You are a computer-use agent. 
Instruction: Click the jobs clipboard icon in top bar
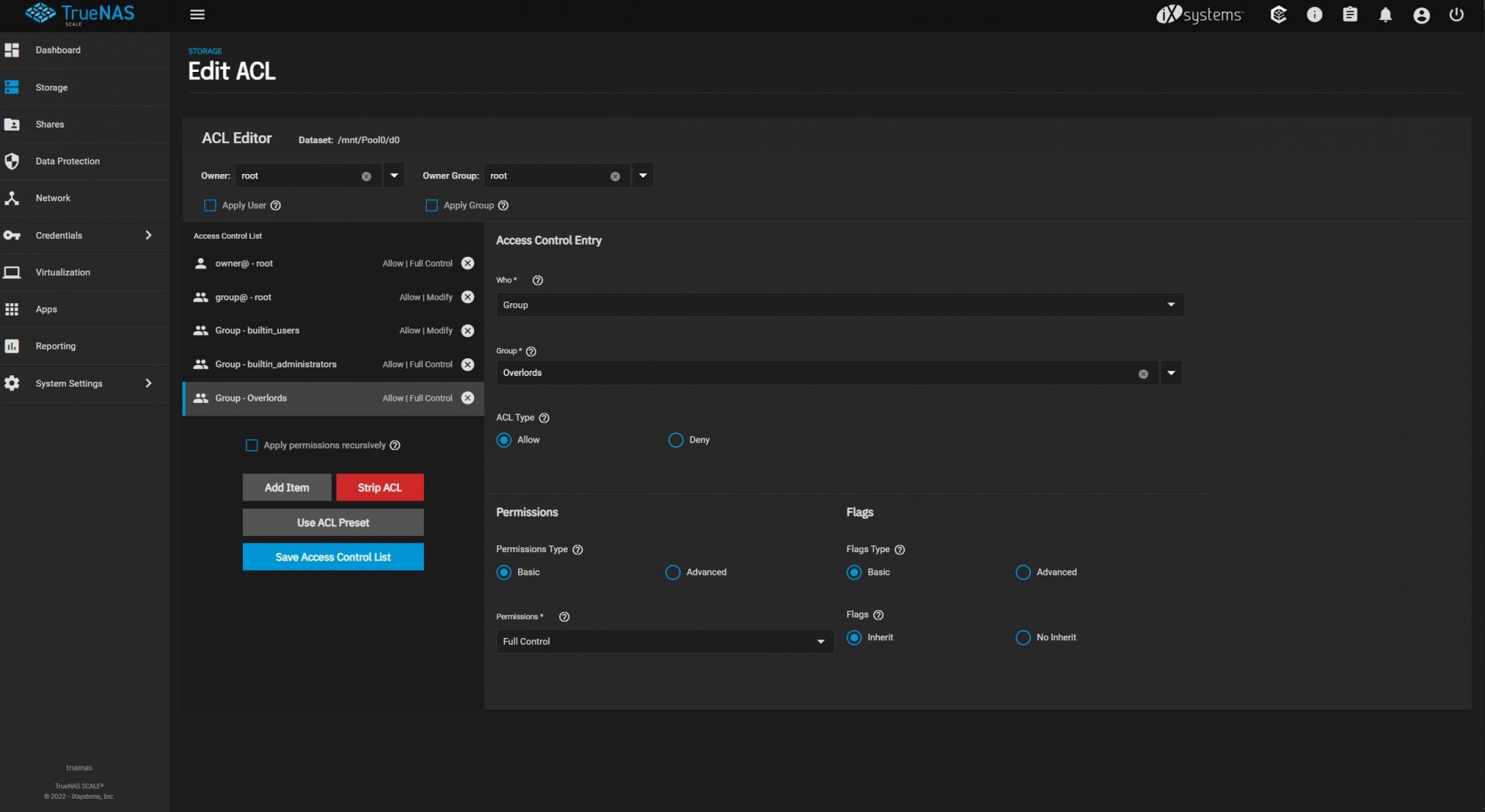(1350, 15)
